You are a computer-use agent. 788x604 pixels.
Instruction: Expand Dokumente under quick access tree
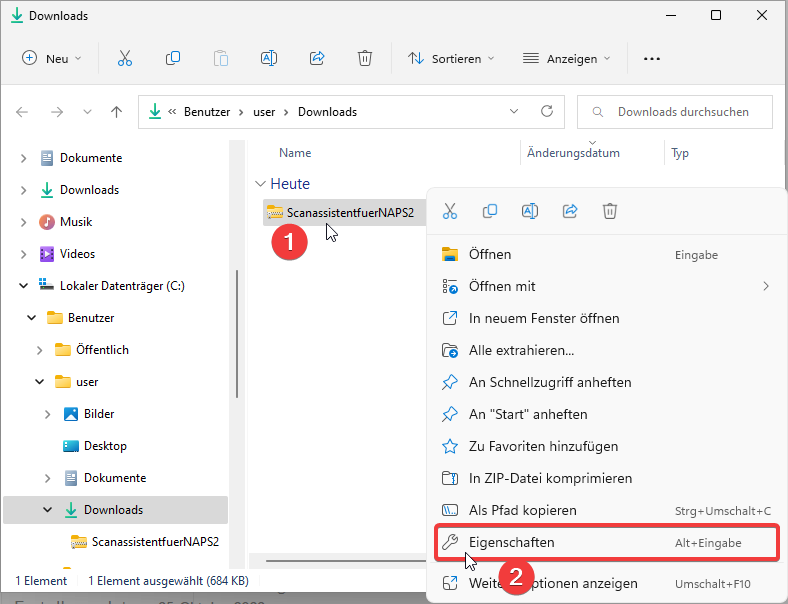pos(23,158)
